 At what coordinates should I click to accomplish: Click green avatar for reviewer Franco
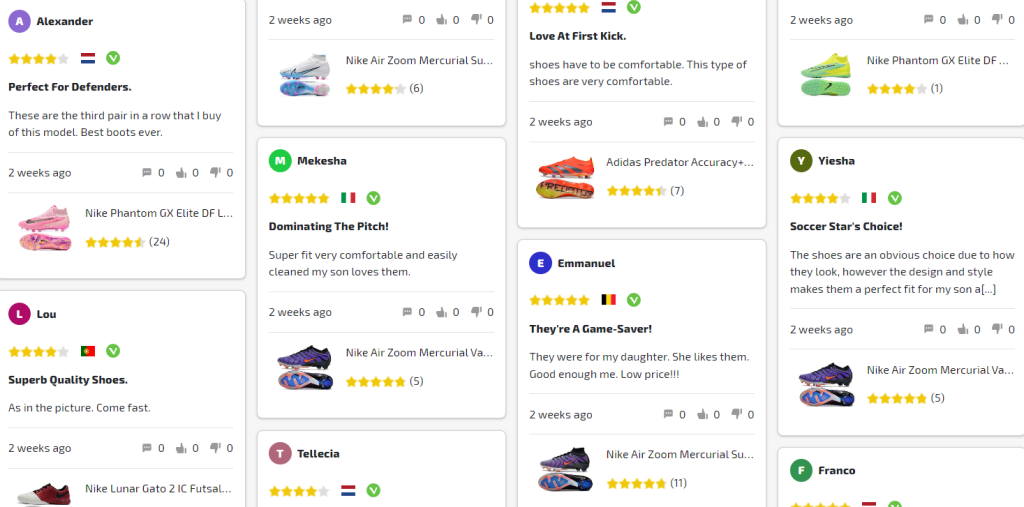pos(800,470)
